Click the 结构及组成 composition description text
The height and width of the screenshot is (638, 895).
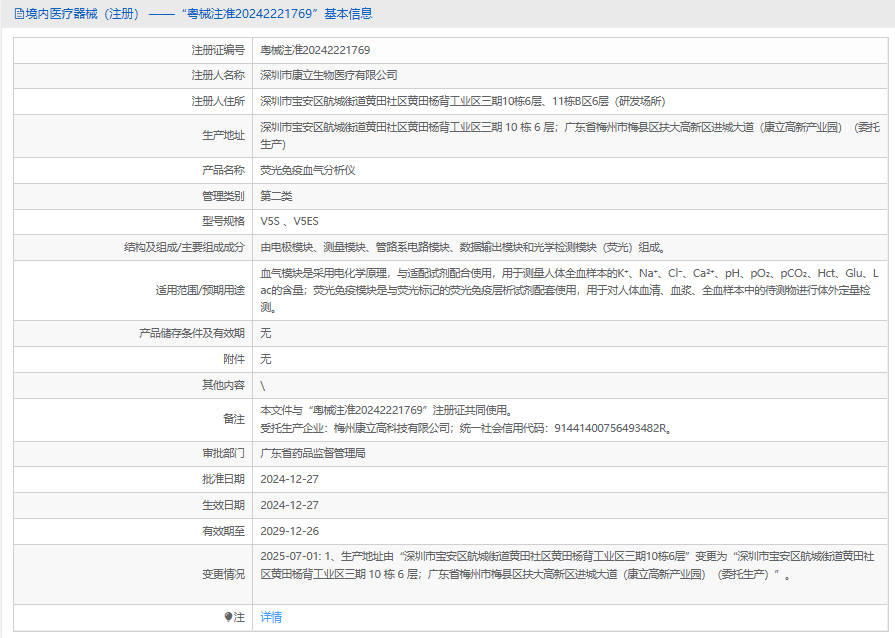[461, 247]
